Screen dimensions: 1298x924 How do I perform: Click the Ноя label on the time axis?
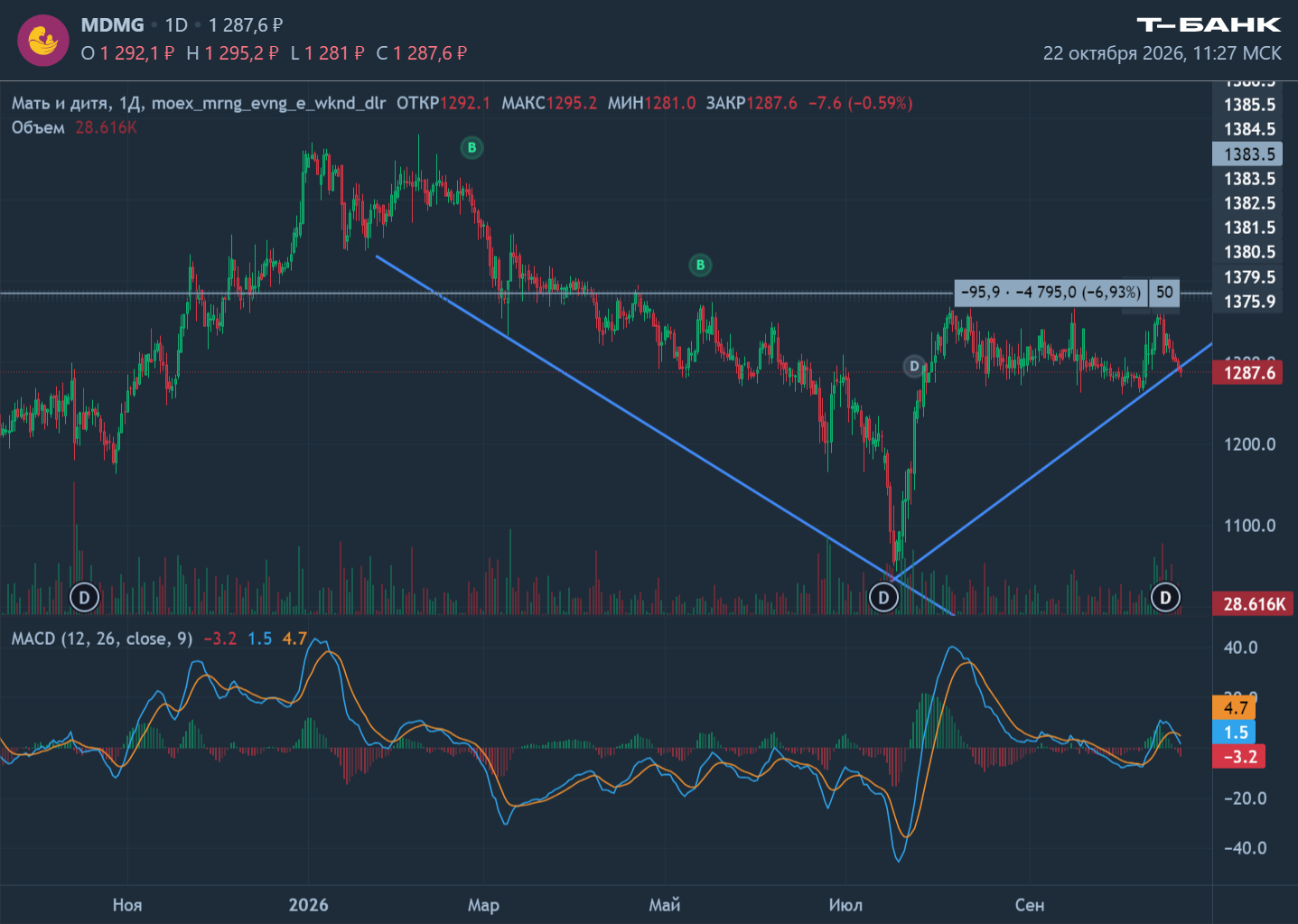point(127,905)
